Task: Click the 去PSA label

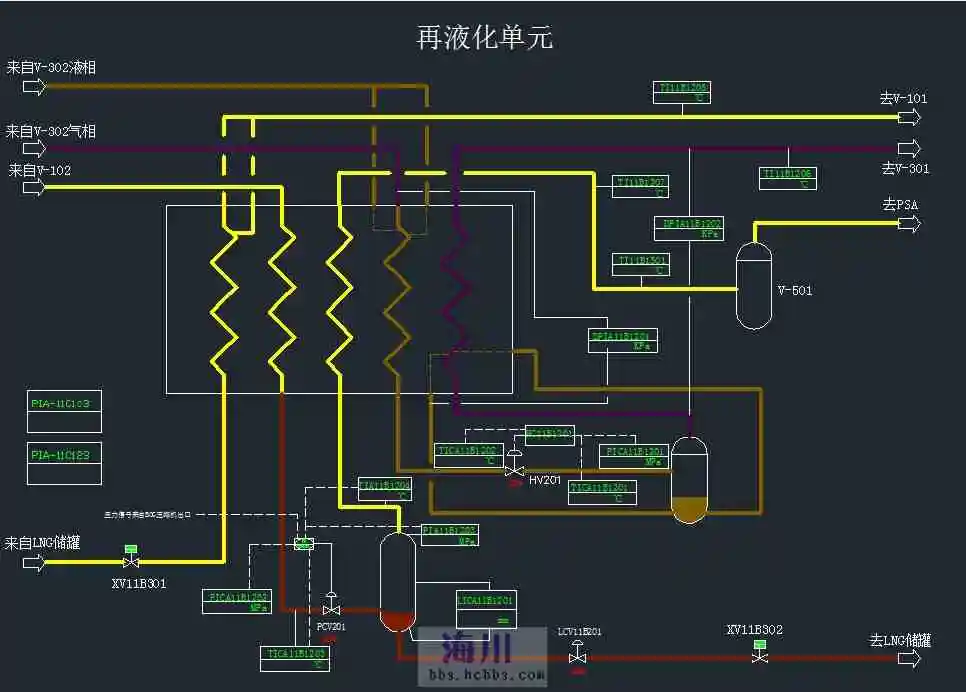Action: [900, 205]
